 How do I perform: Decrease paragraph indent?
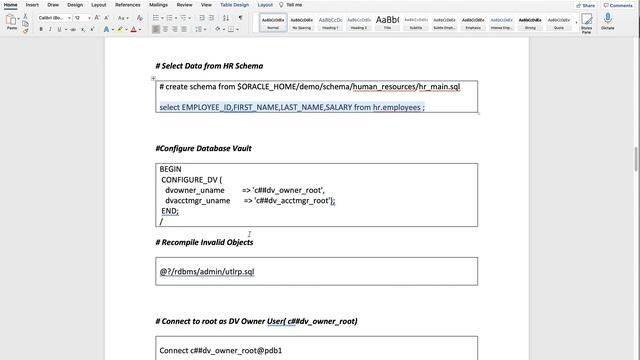202,18
